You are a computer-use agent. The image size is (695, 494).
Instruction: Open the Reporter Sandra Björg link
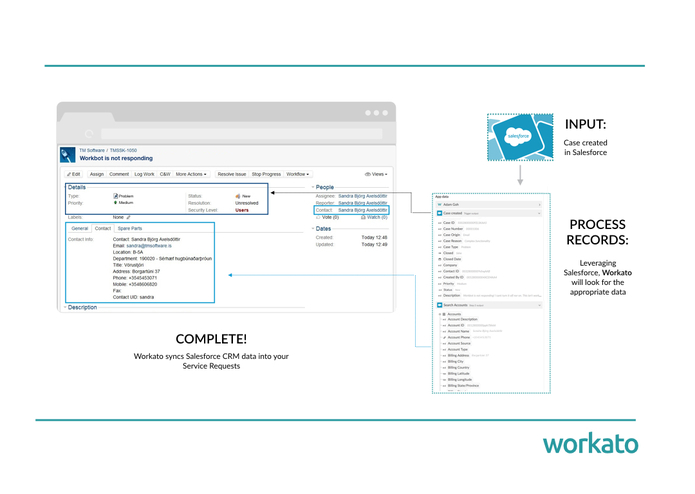(x=363, y=203)
